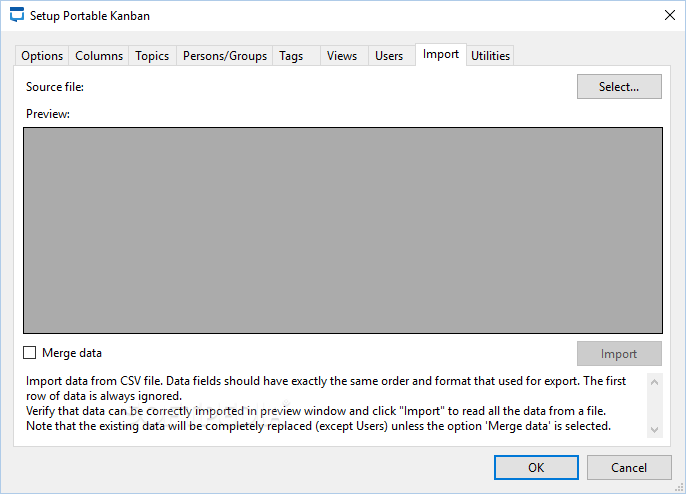Click Select... to choose source file
Viewport: 686px width, 494px height.
[x=619, y=87]
